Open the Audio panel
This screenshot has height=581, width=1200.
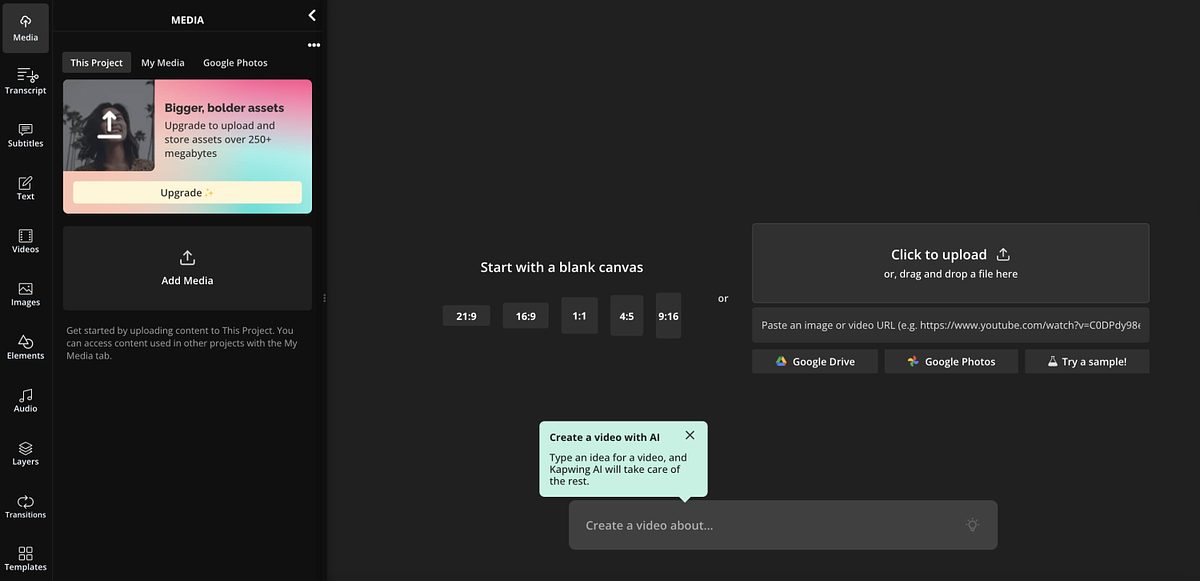coord(25,401)
